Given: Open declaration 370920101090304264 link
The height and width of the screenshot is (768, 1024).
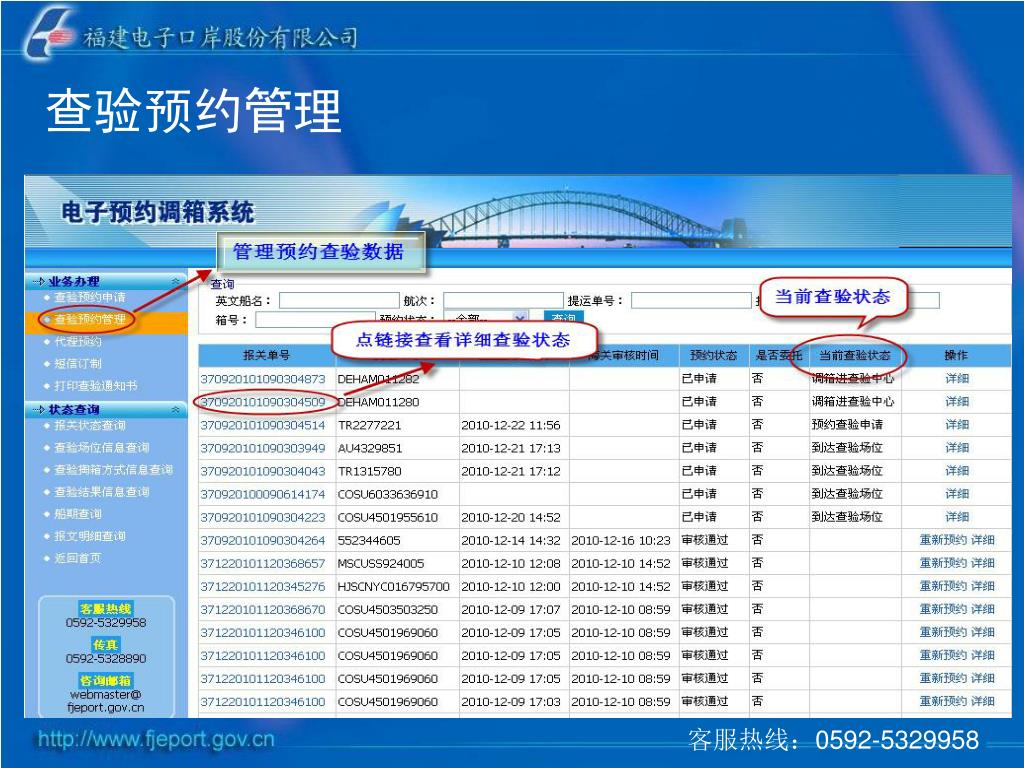Looking at the screenshot, I should click(263, 541).
